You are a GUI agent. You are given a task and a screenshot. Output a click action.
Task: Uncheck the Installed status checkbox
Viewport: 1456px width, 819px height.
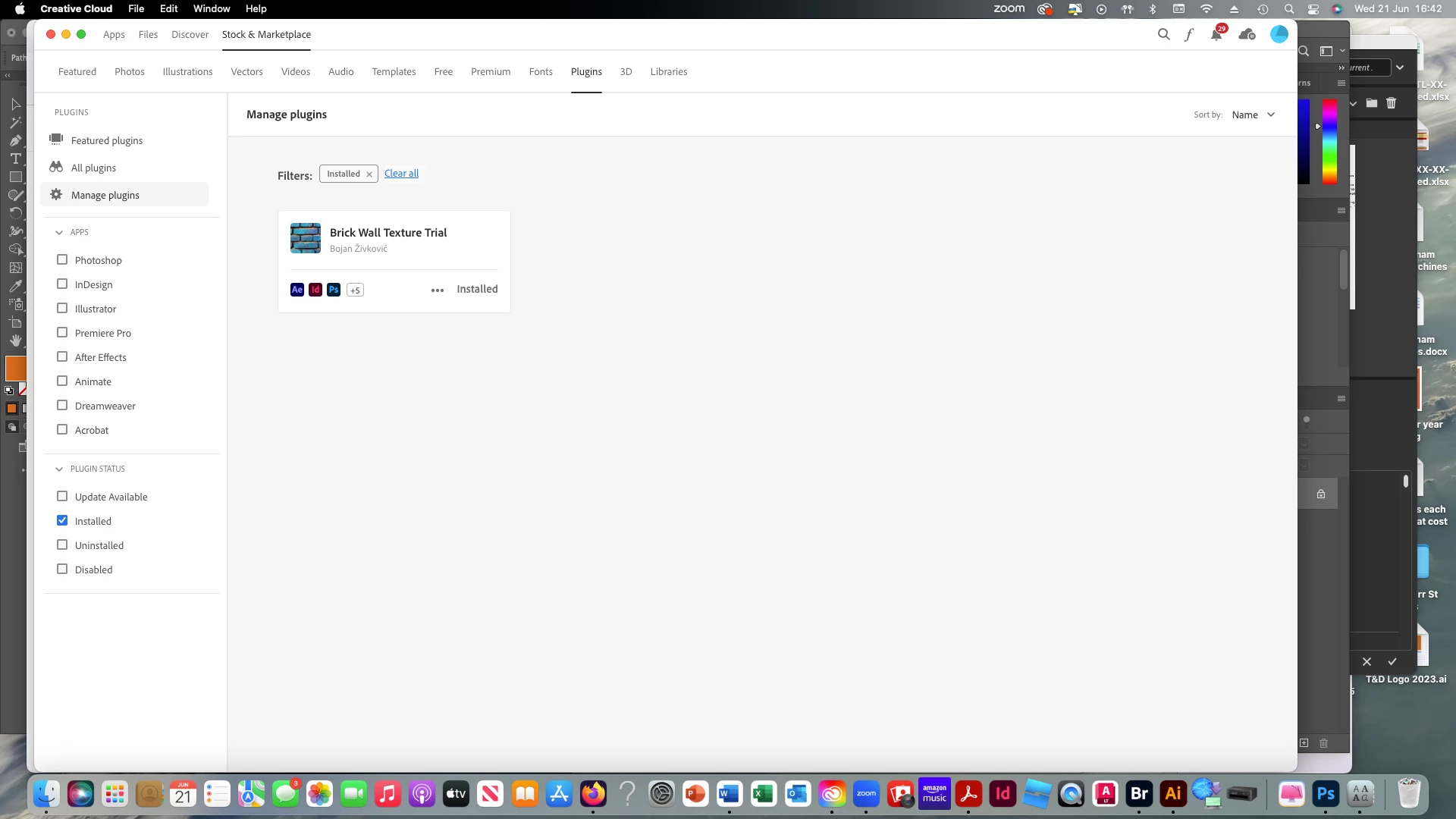click(x=62, y=520)
